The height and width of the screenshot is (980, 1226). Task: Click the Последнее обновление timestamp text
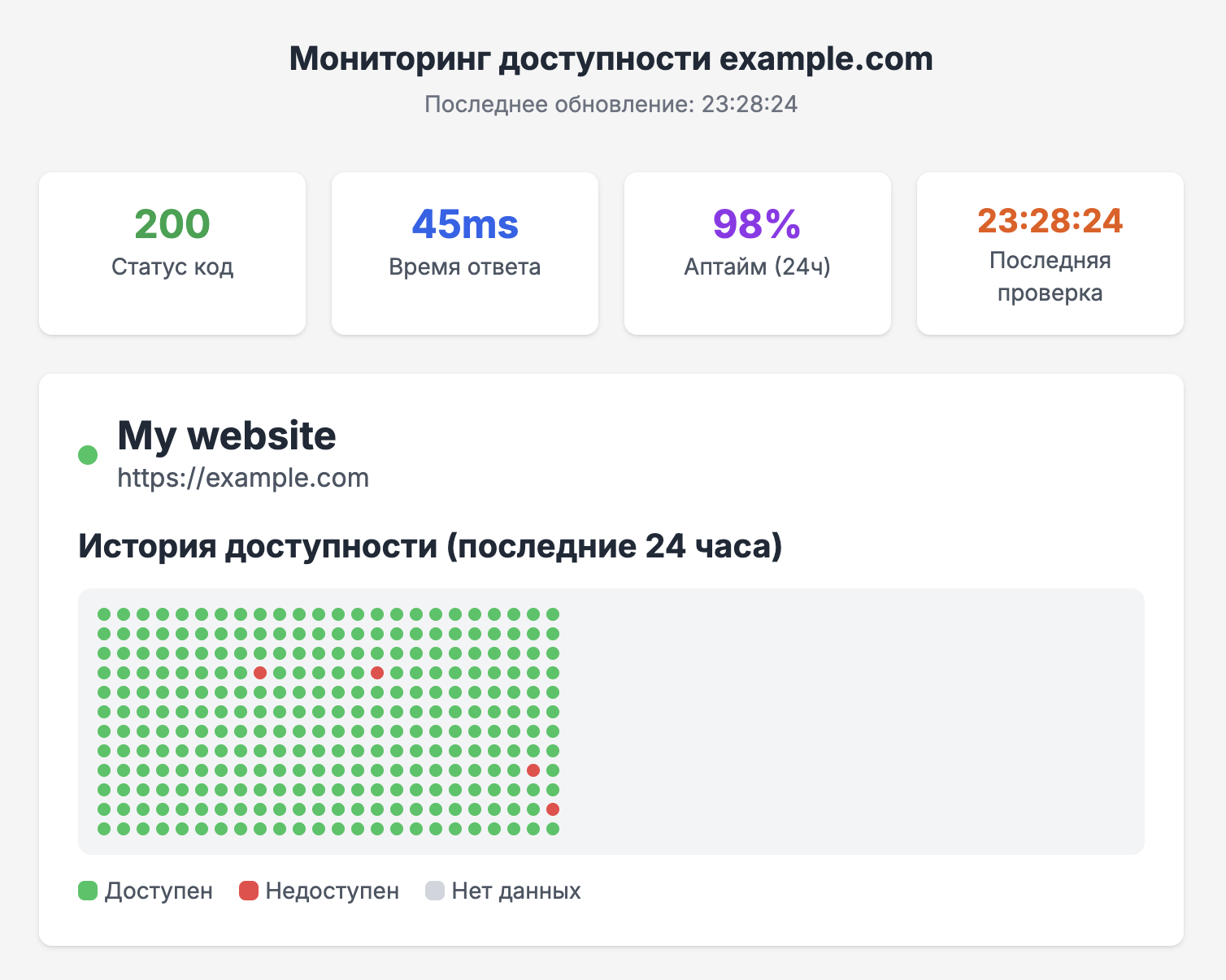point(611,104)
